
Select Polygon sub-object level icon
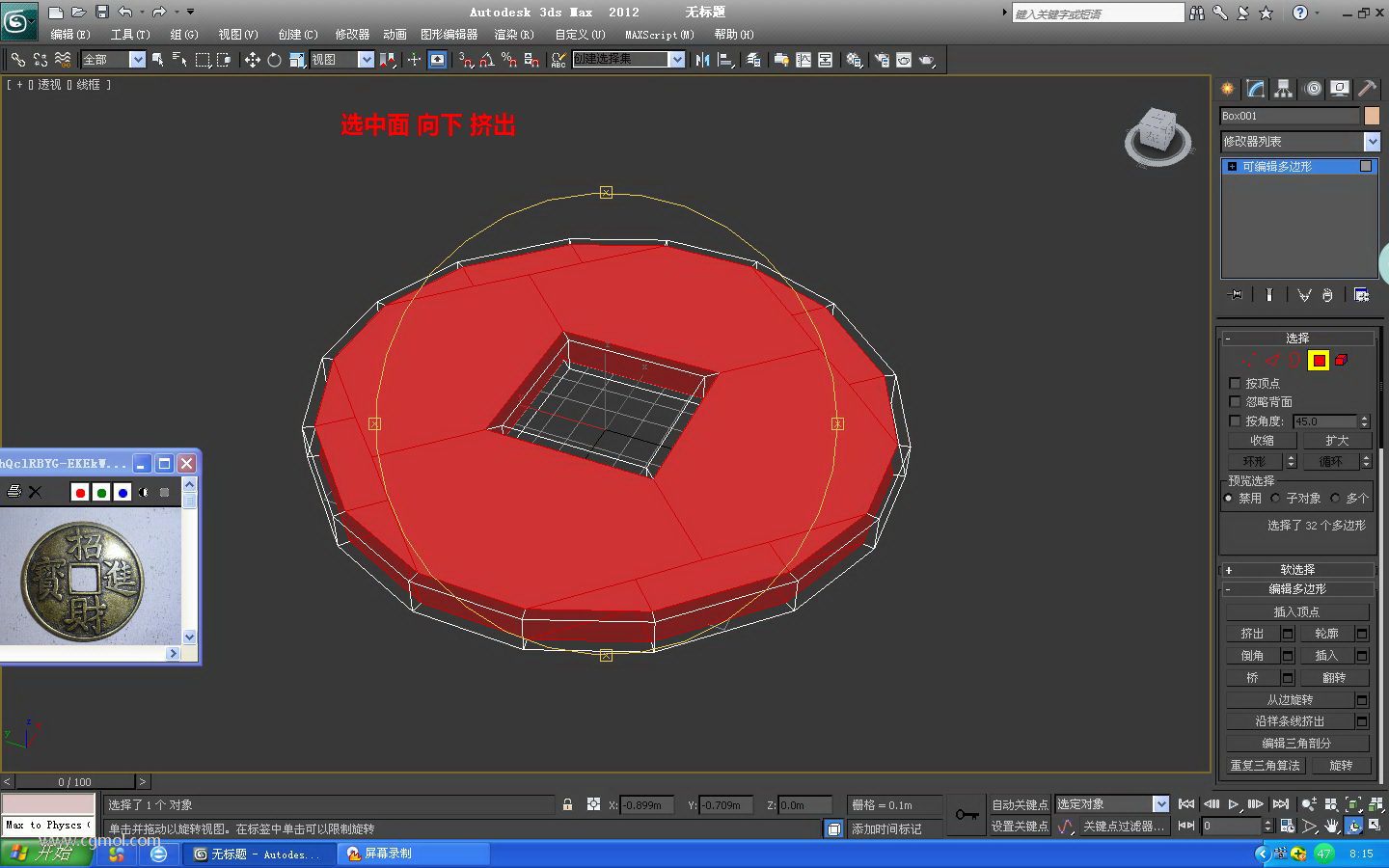click(1319, 361)
